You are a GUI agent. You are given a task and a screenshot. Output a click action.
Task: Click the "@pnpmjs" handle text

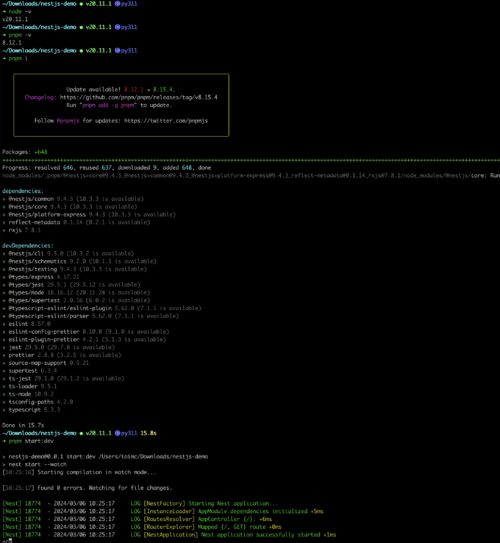[x=68, y=121]
